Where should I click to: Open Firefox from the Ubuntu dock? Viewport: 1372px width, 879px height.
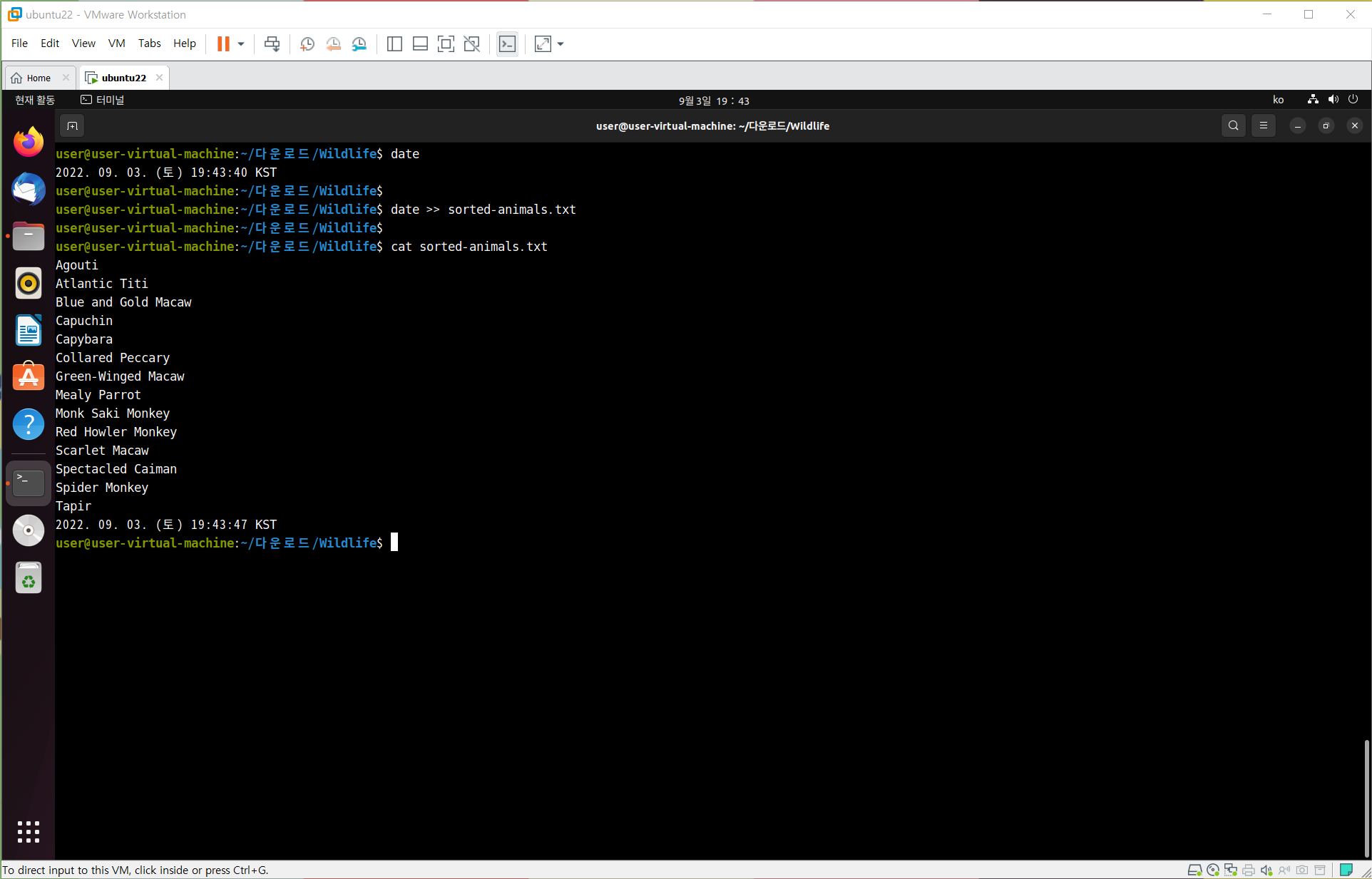pyautogui.click(x=29, y=142)
